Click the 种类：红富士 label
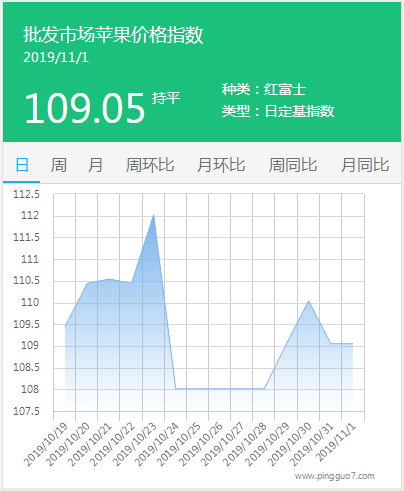 pos(264,89)
